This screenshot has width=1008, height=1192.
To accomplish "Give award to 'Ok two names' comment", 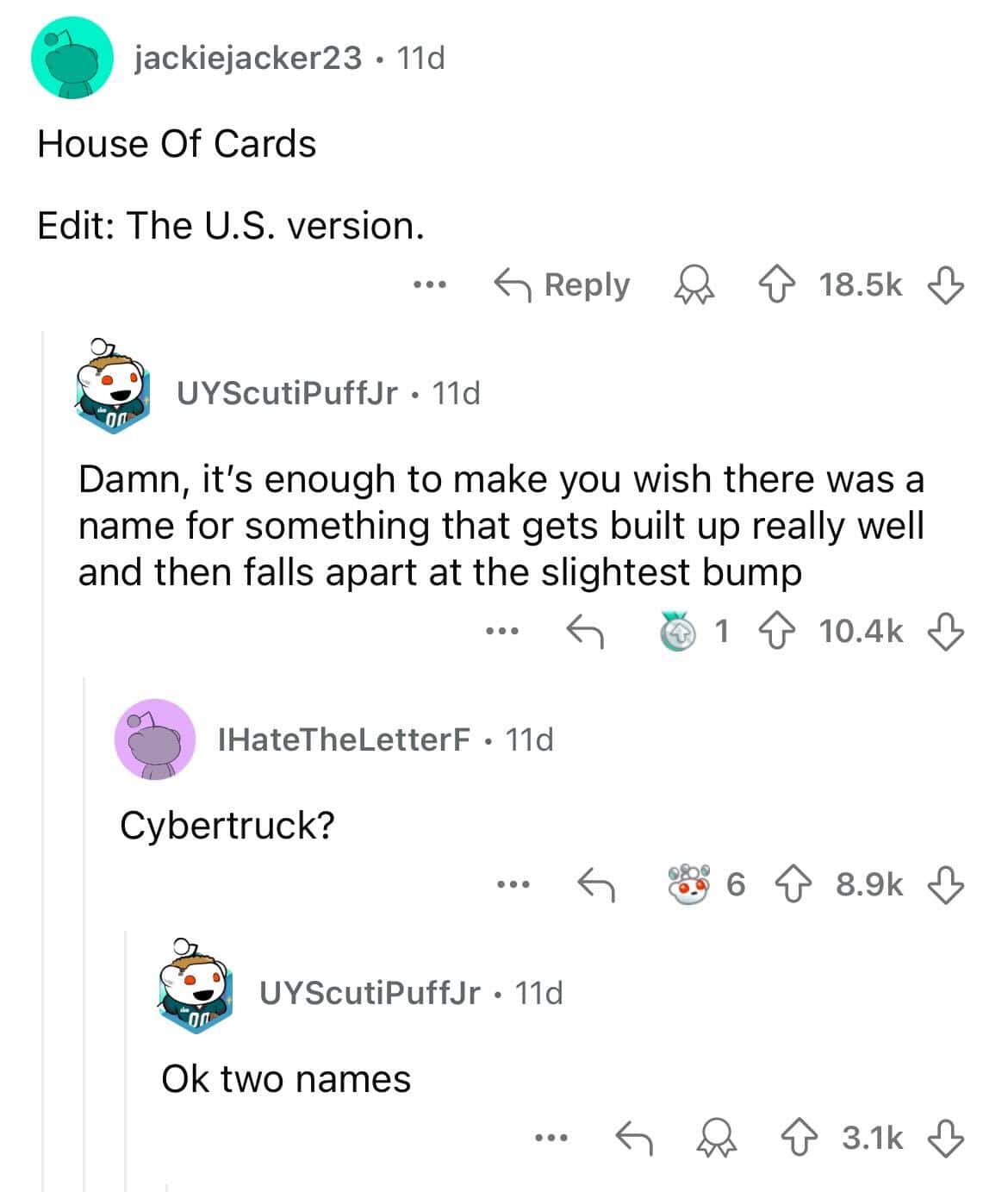I will tap(719, 1138).
